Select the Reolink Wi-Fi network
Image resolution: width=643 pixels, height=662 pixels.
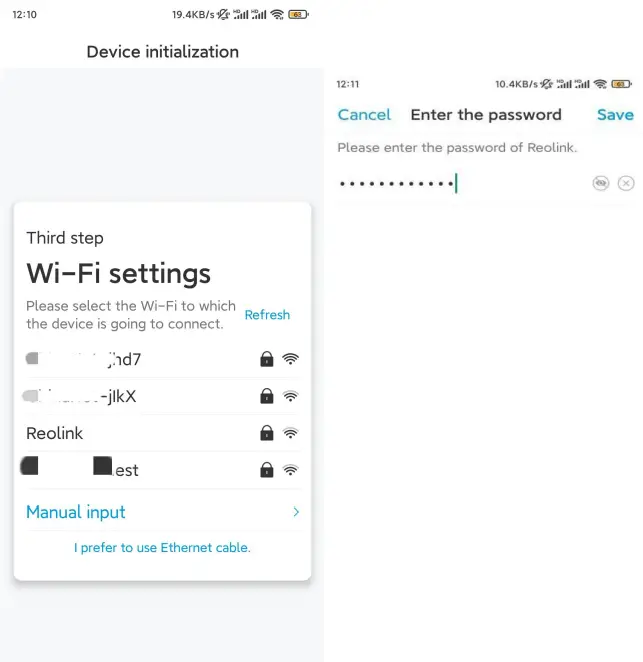point(163,433)
